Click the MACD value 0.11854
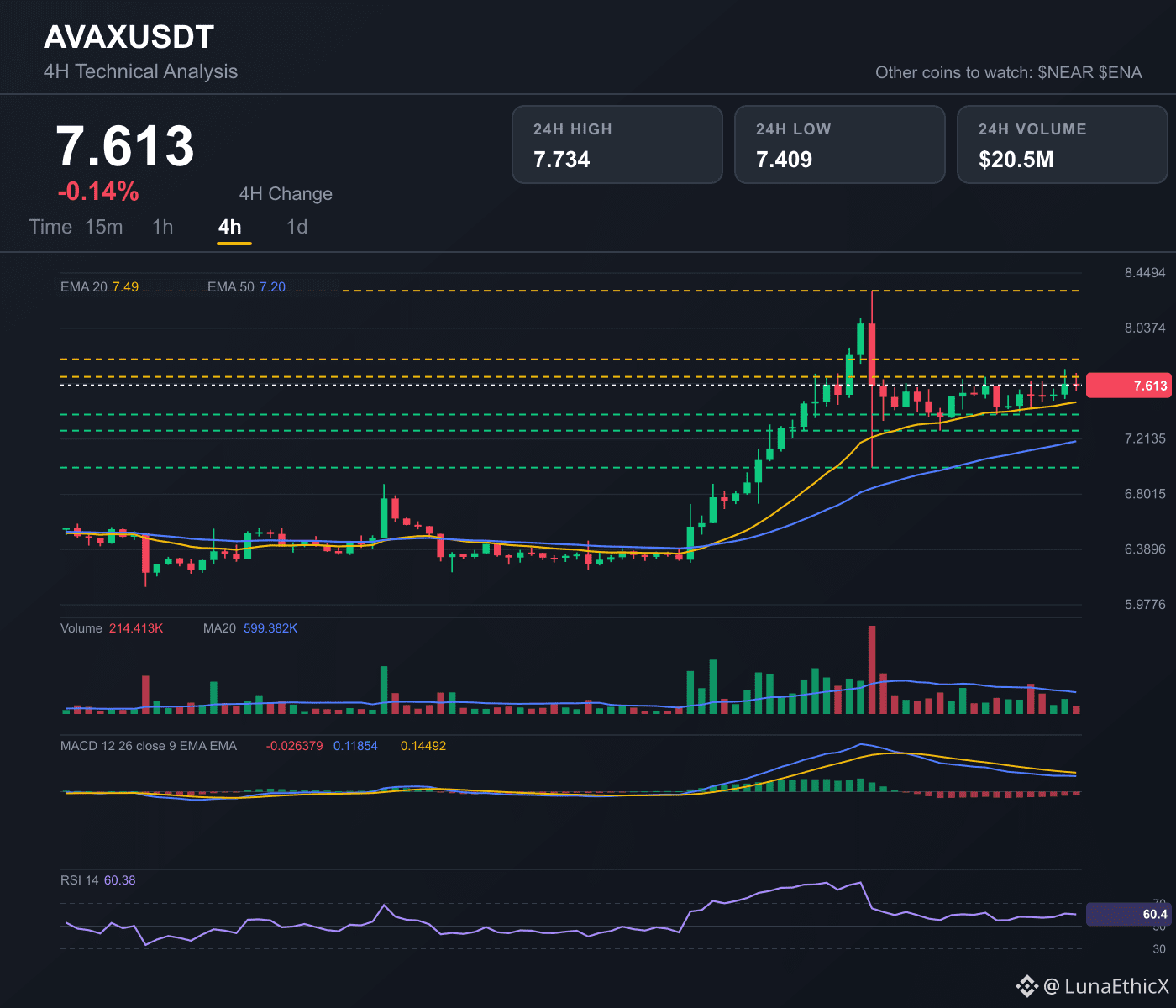Image resolution: width=1176 pixels, height=1008 pixels. click(355, 746)
